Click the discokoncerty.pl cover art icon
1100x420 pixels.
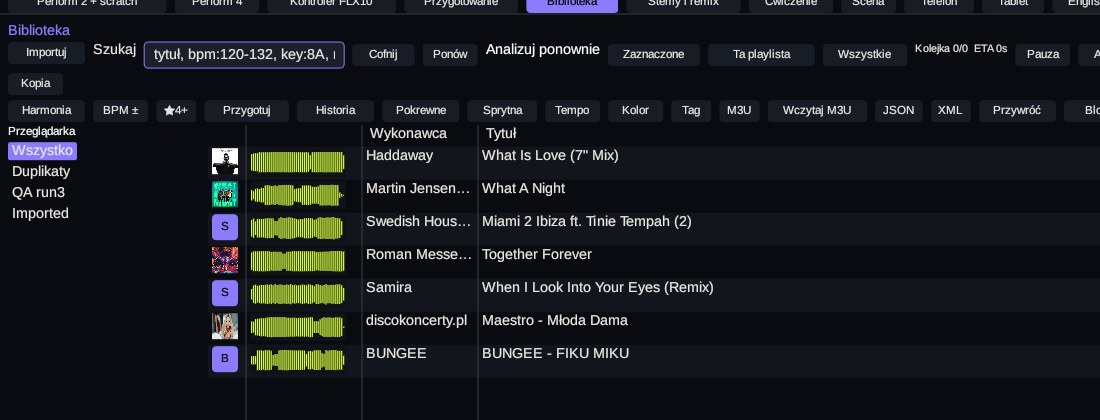[x=224, y=326]
